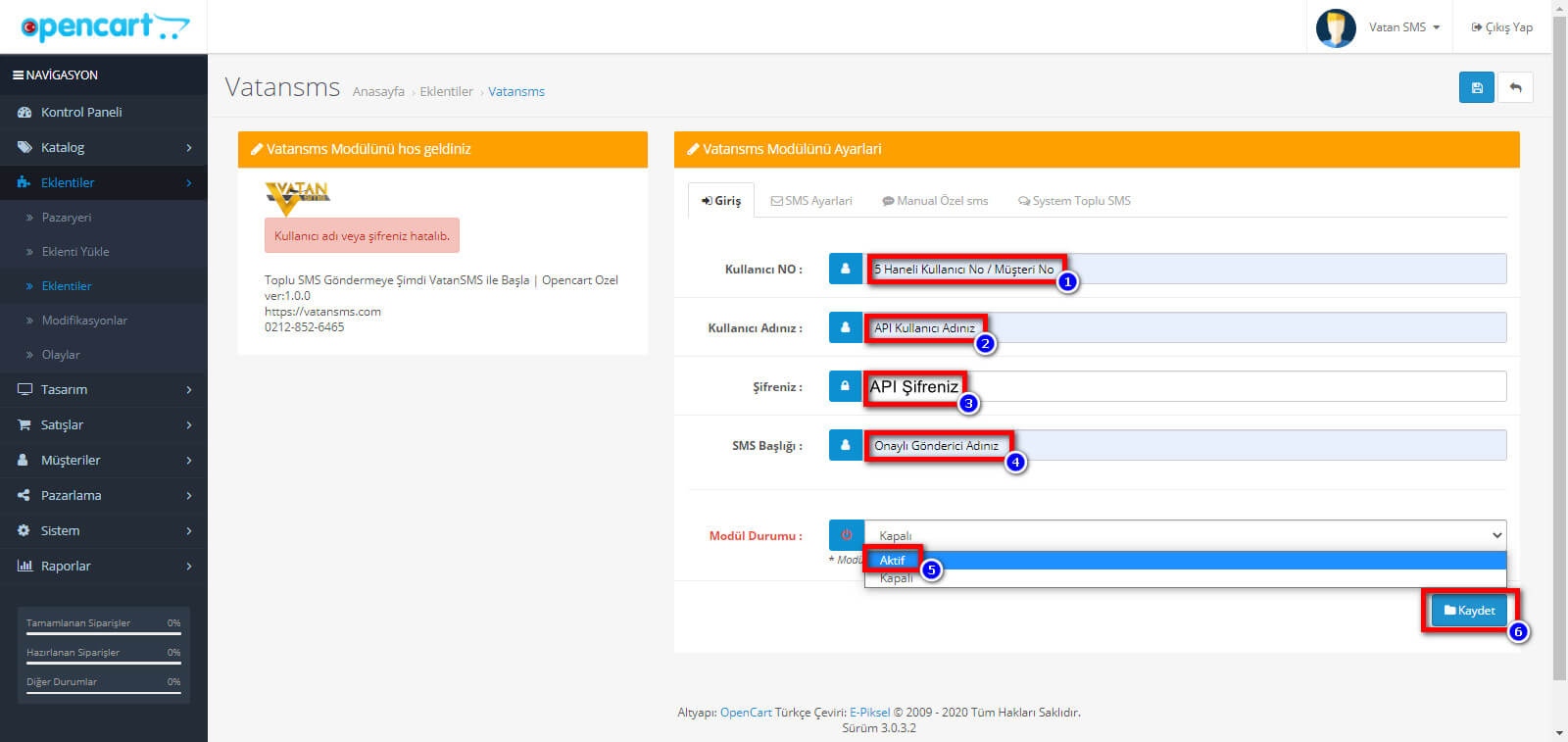1568x742 pixels.
Task: Click Vatansms breadcrumb link
Action: [516, 91]
